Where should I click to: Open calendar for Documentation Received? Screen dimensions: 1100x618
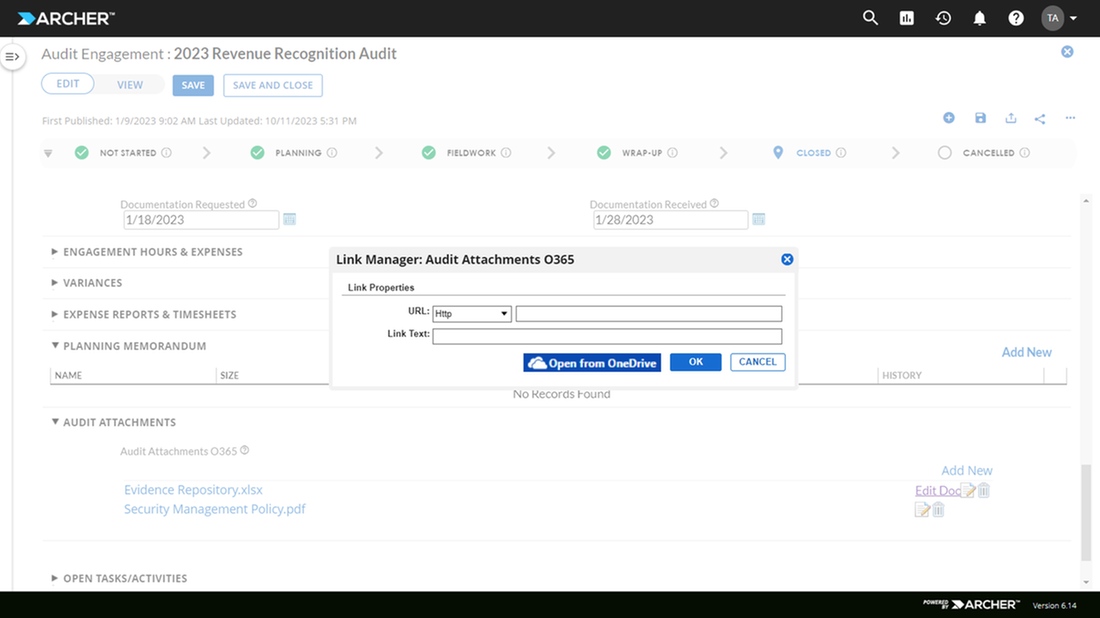758,220
